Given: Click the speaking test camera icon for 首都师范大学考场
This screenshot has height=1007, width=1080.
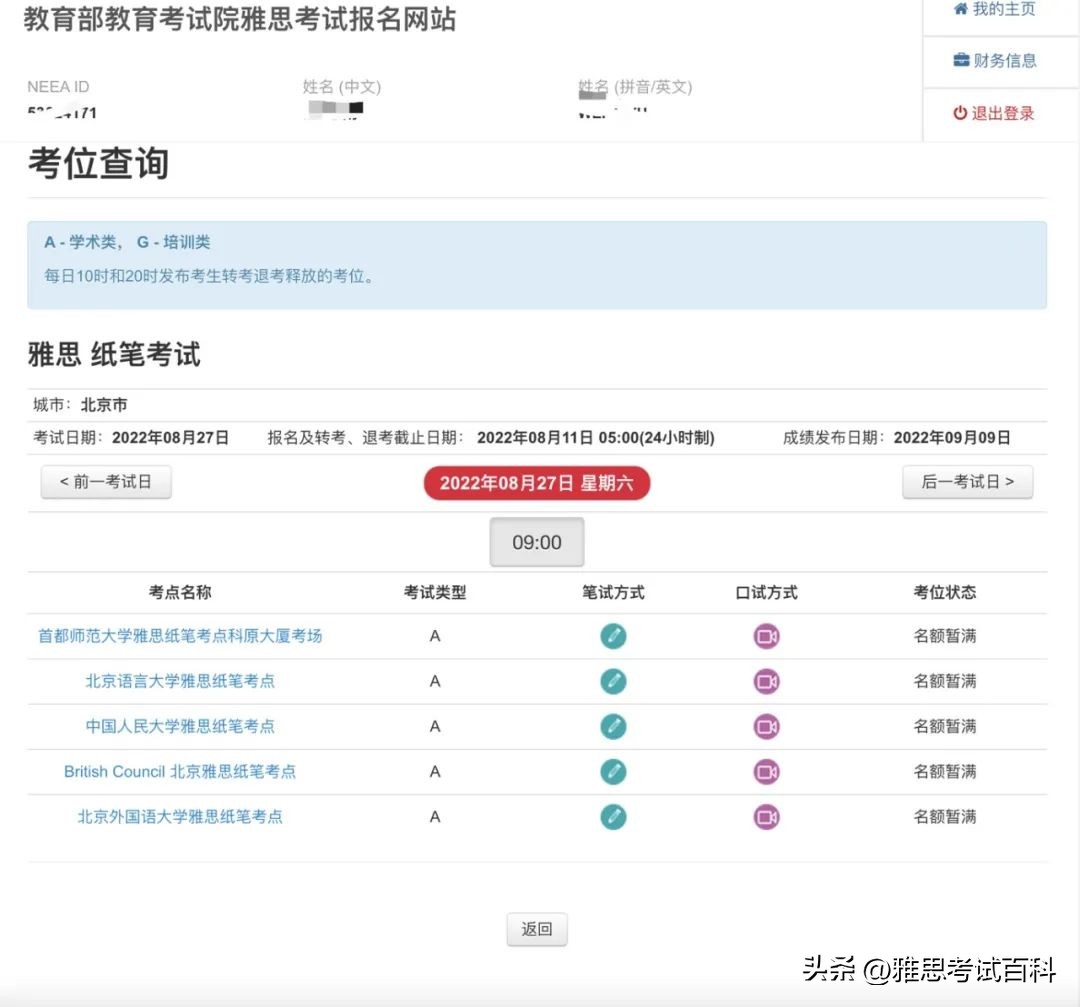Looking at the screenshot, I should click(765, 636).
